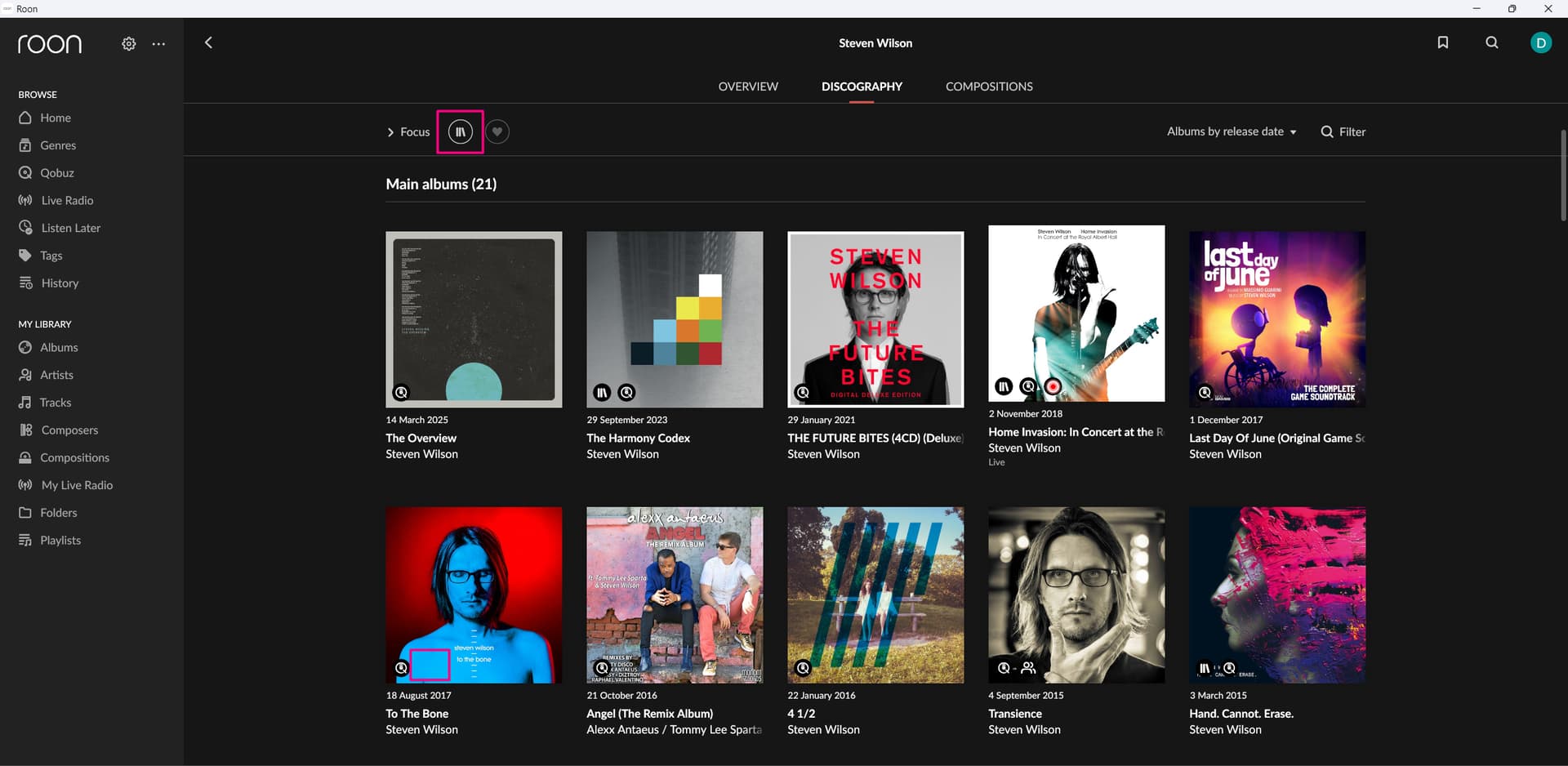Open Live Radio in the sidebar
The image size is (1568, 766).
pyautogui.click(x=67, y=200)
